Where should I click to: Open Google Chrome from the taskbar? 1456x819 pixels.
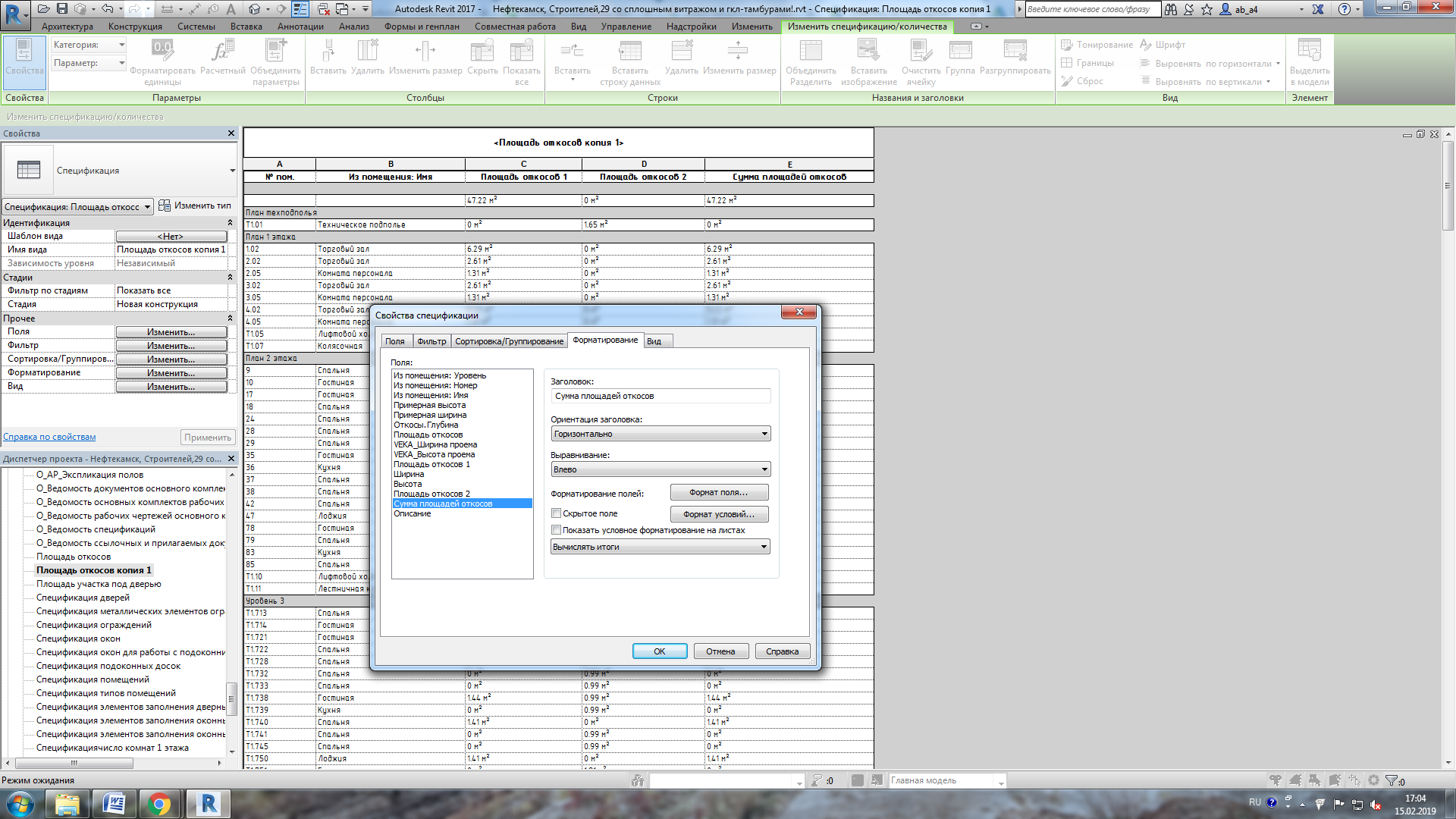point(159,804)
